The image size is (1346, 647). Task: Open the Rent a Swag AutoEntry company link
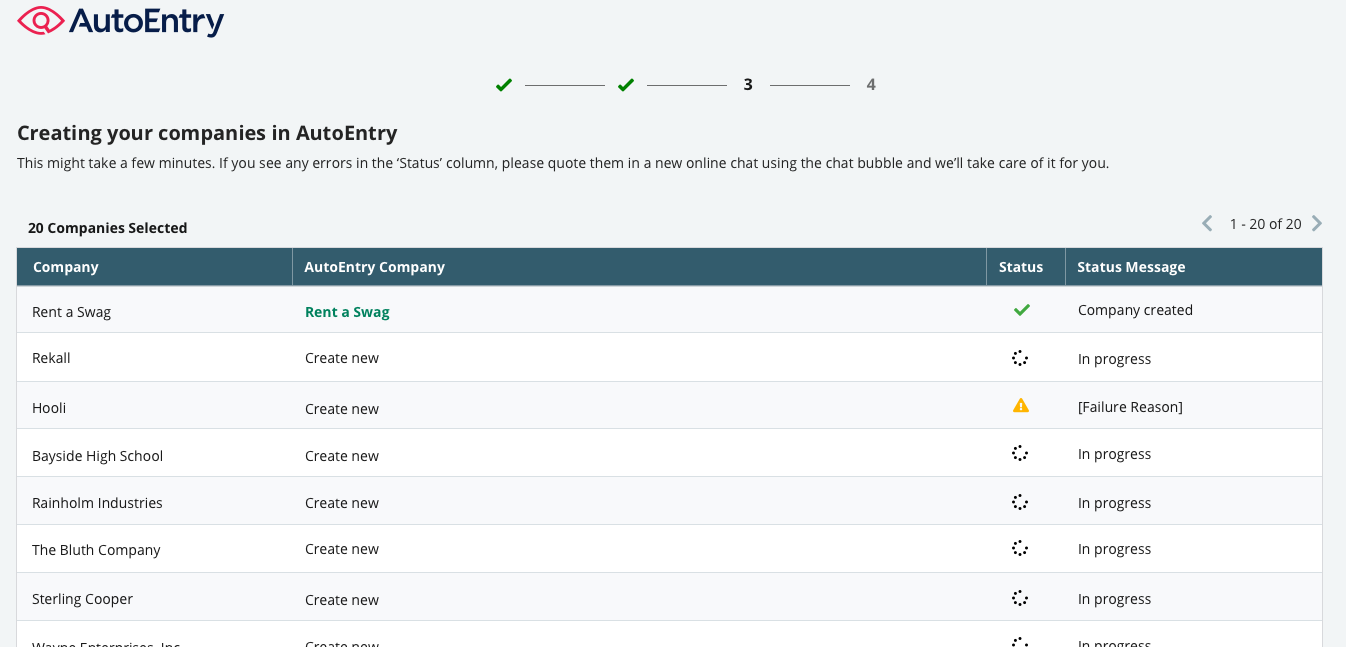point(347,312)
